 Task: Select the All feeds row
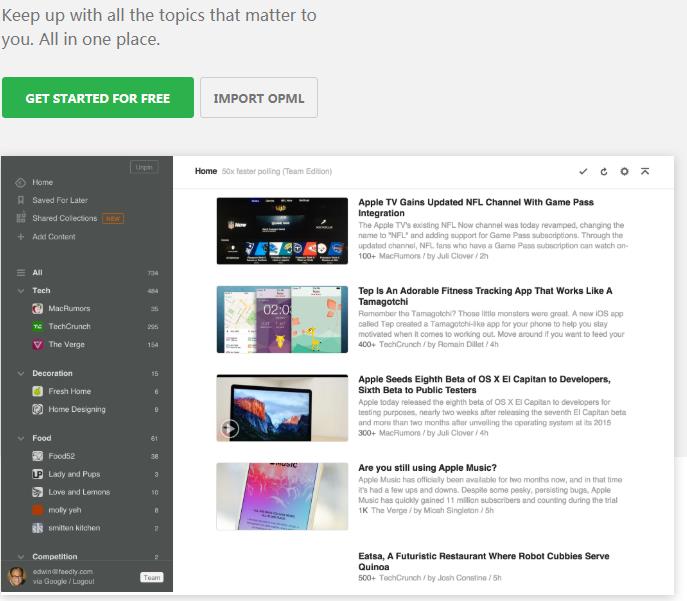[x=87, y=273]
